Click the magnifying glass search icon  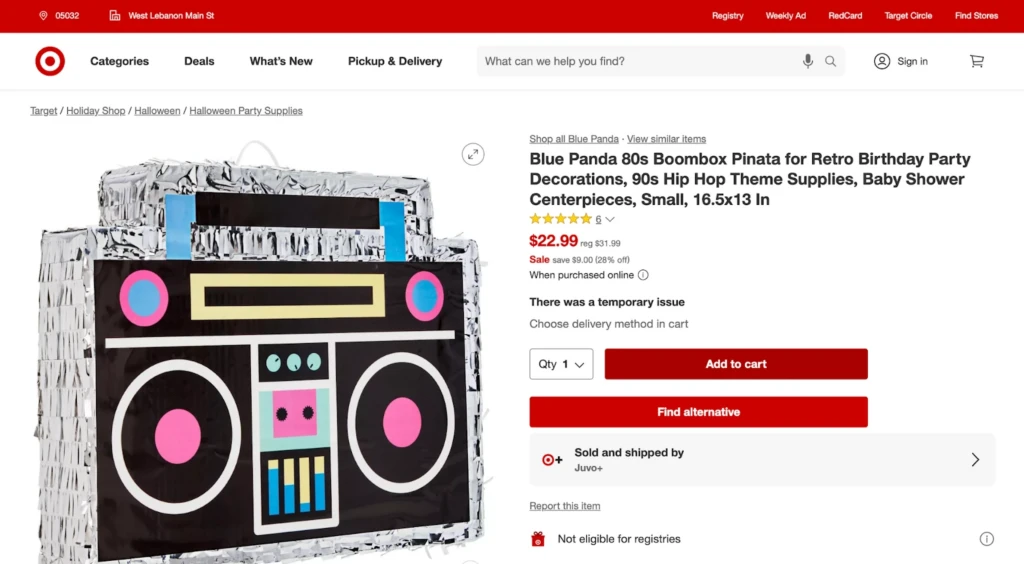point(830,61)
